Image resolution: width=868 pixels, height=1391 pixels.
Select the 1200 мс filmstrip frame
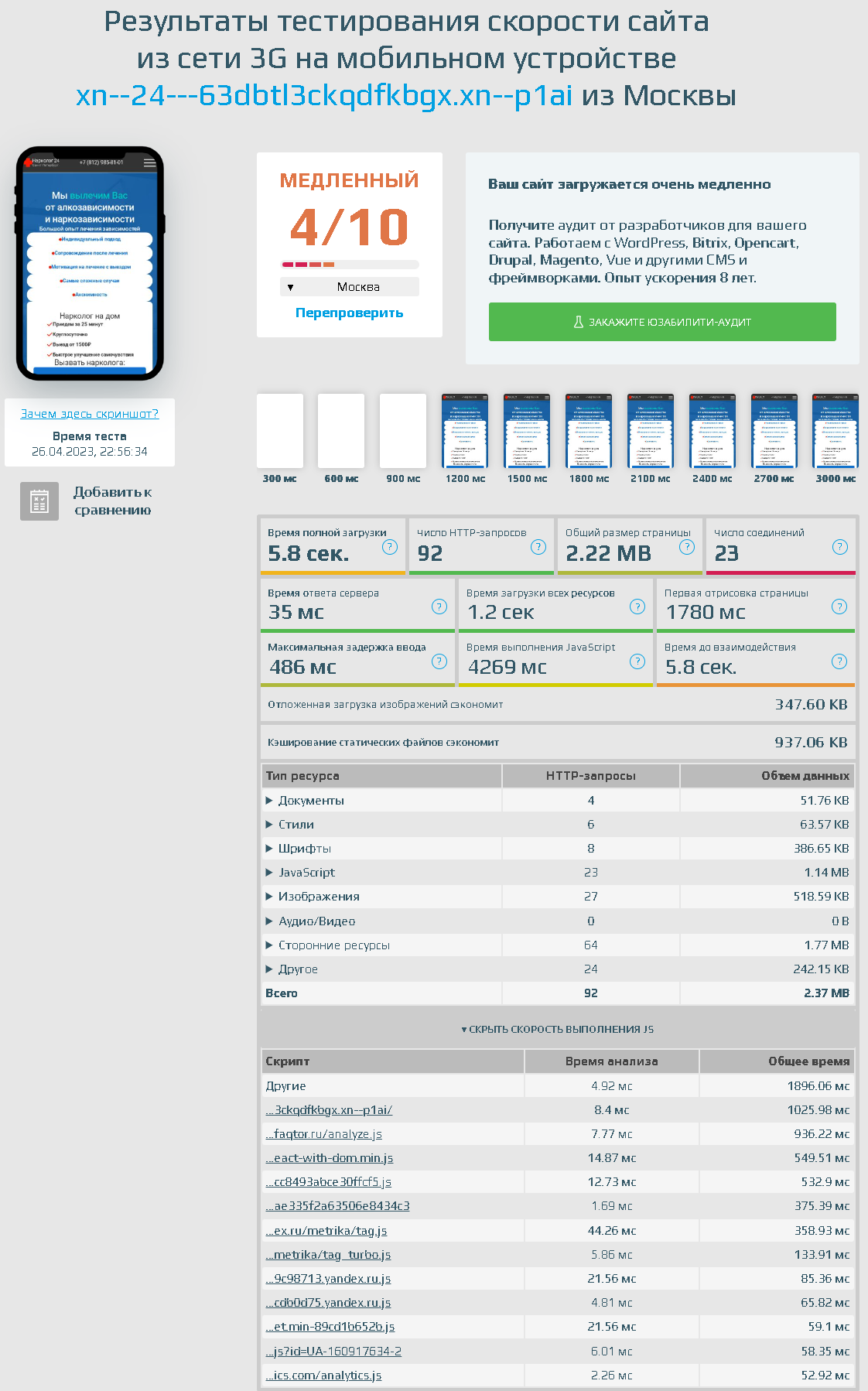pyautogui.click(x=465, y=431)
